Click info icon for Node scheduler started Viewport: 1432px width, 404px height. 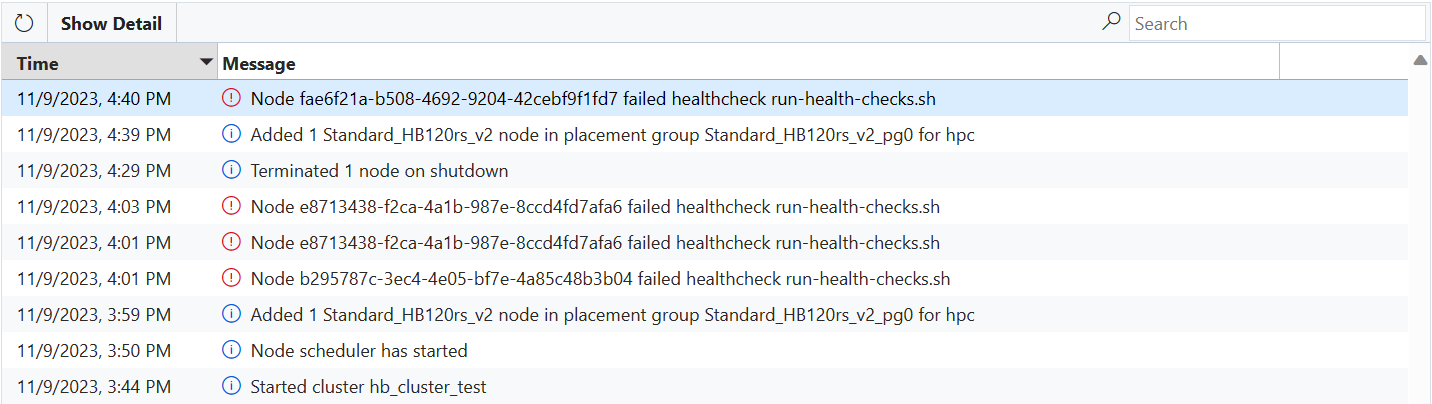pos(232,351)
